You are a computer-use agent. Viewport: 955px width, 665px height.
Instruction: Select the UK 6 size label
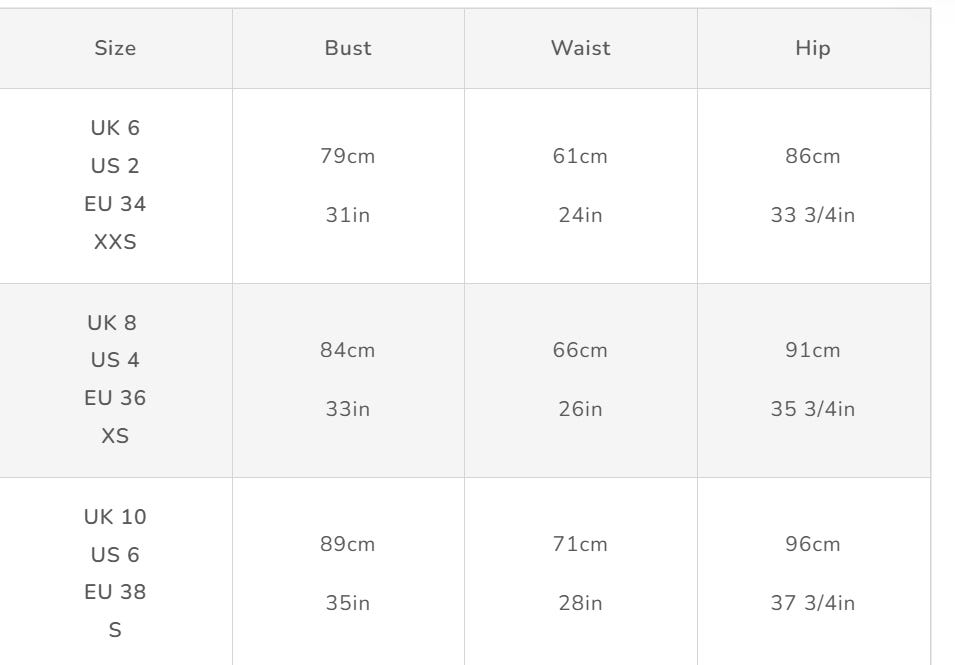[x=115, y=128]
